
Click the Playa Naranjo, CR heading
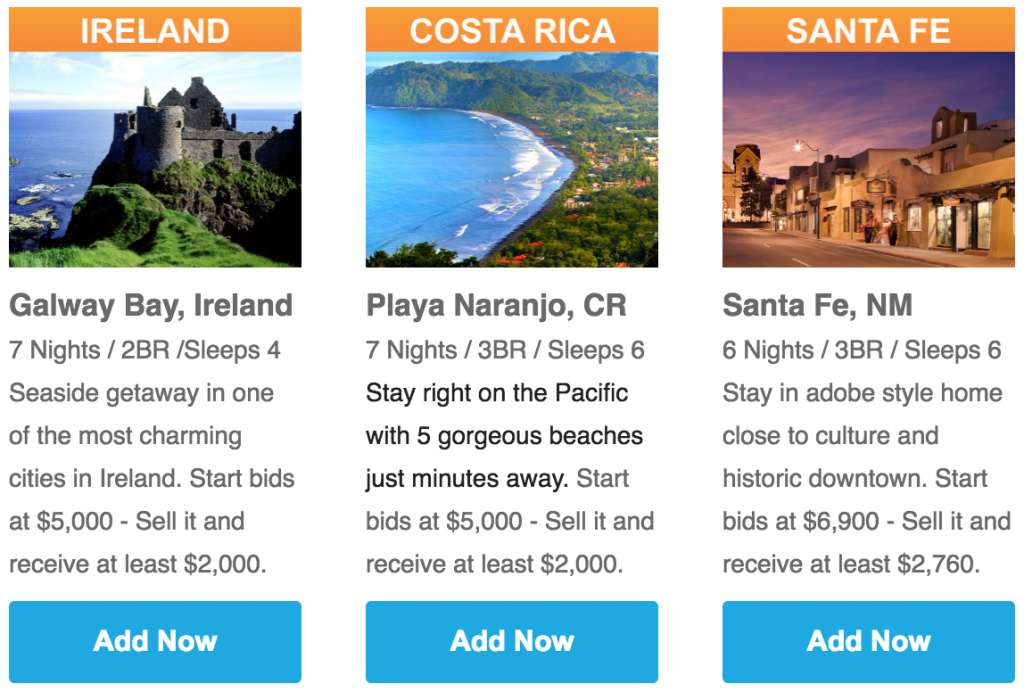[x=496, y=306]
